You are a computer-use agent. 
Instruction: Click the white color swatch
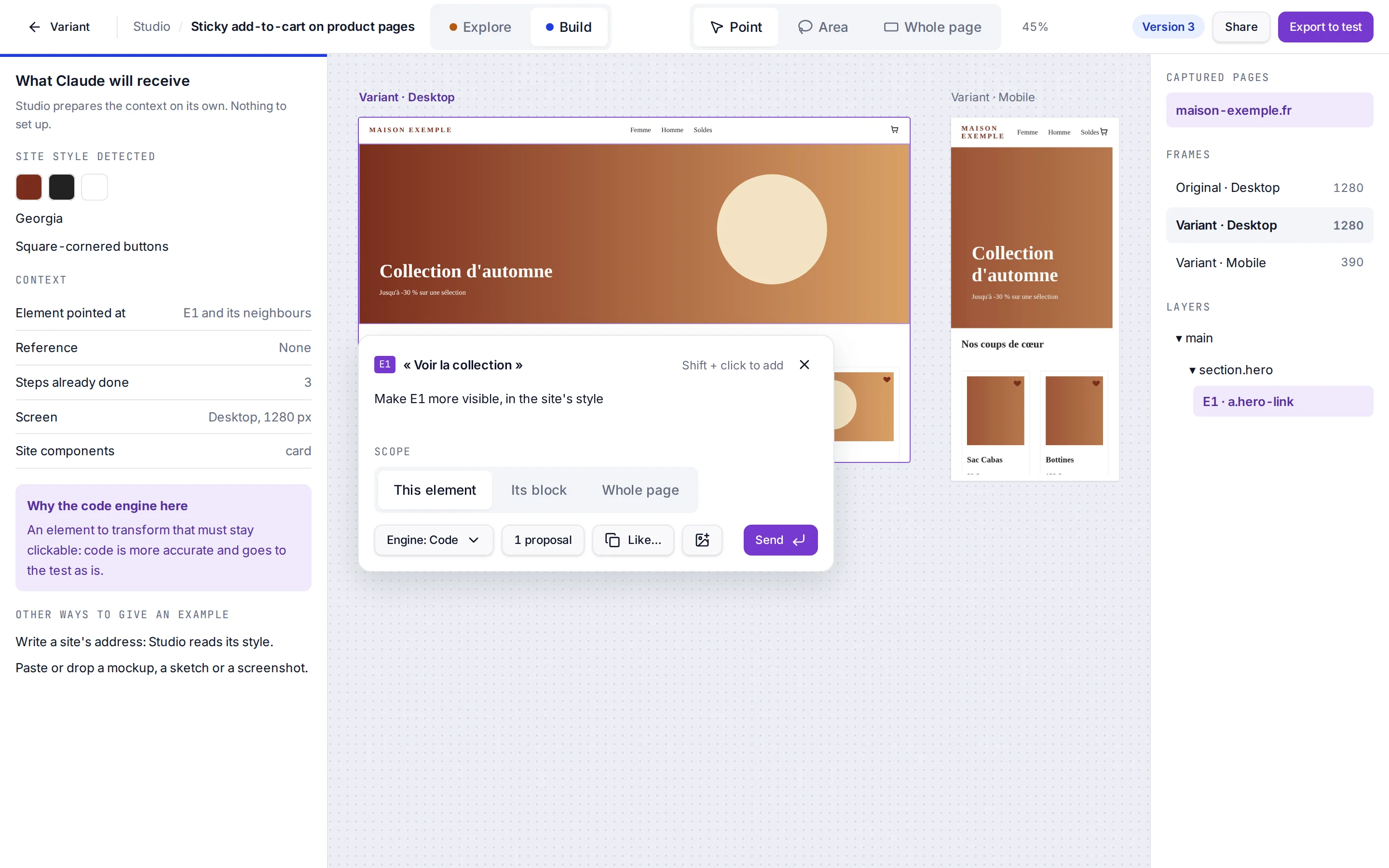point(94,187)
